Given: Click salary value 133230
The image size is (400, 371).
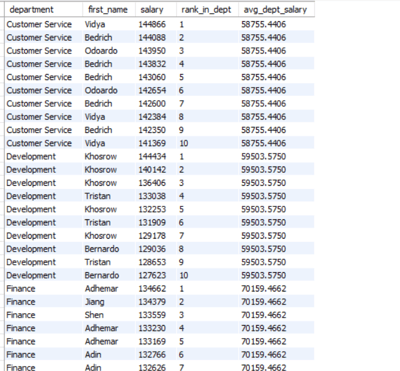Looking at the screenshot, I should click(x=152, y=328).
